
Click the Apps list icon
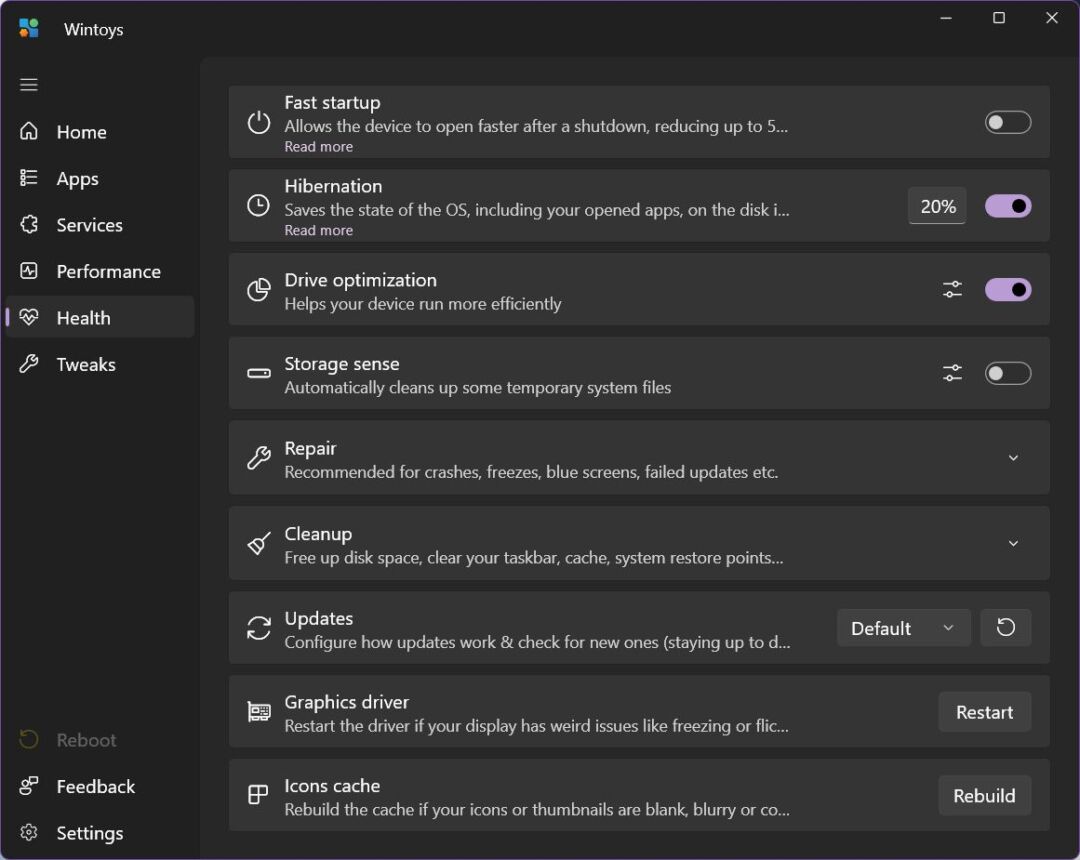(x=29, y=178)
